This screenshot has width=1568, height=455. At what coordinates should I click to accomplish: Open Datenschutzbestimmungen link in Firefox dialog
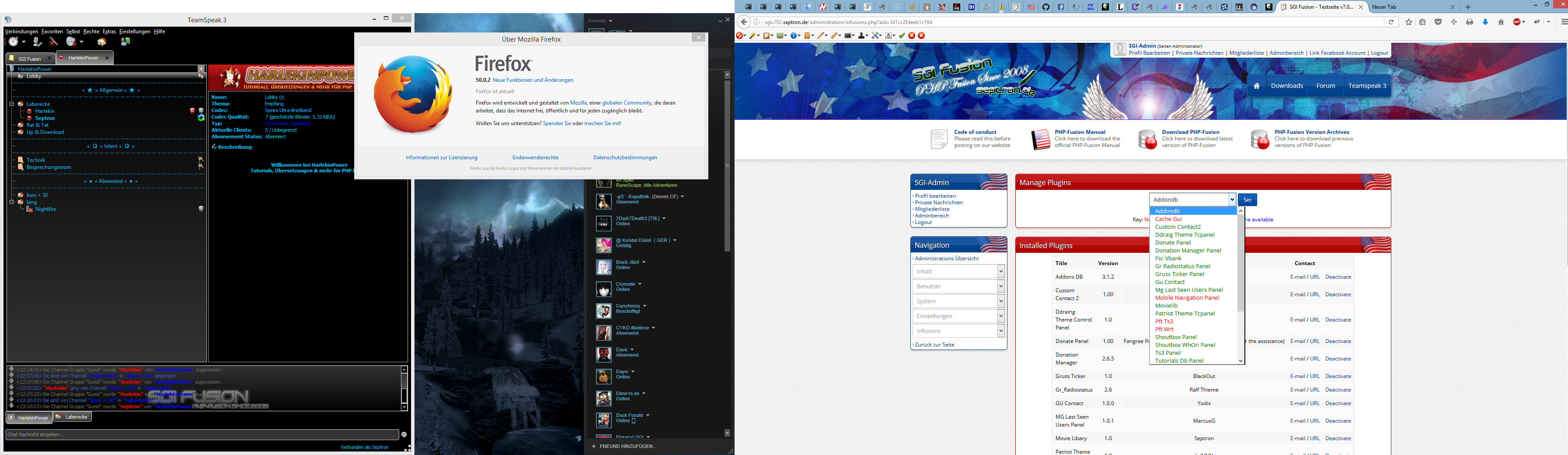click(625, 157)
